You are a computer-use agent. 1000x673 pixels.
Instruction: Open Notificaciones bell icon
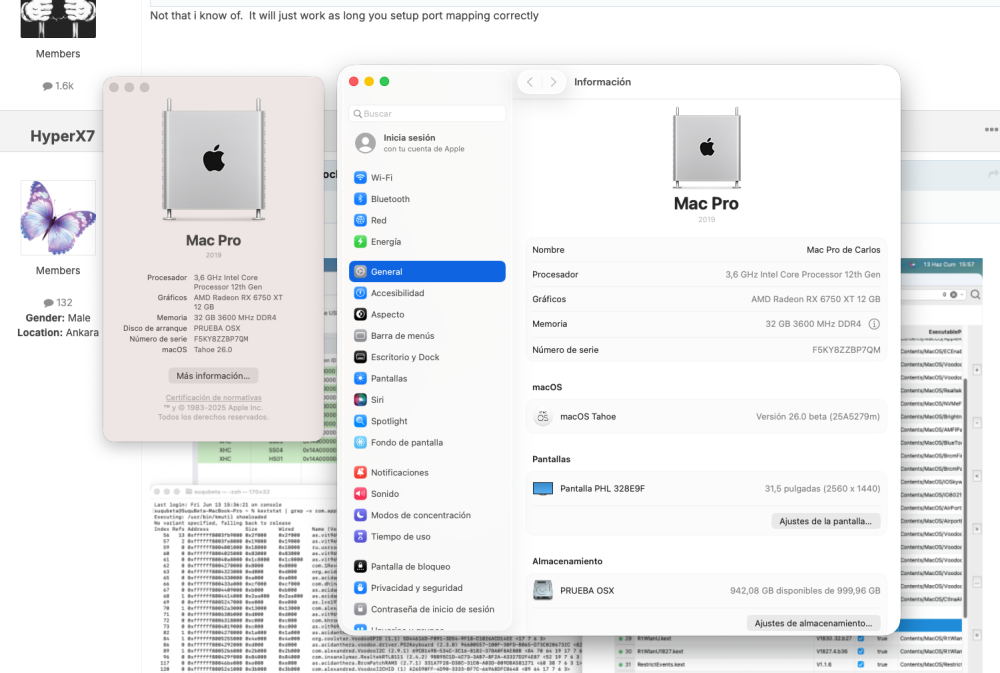[360, 473]
